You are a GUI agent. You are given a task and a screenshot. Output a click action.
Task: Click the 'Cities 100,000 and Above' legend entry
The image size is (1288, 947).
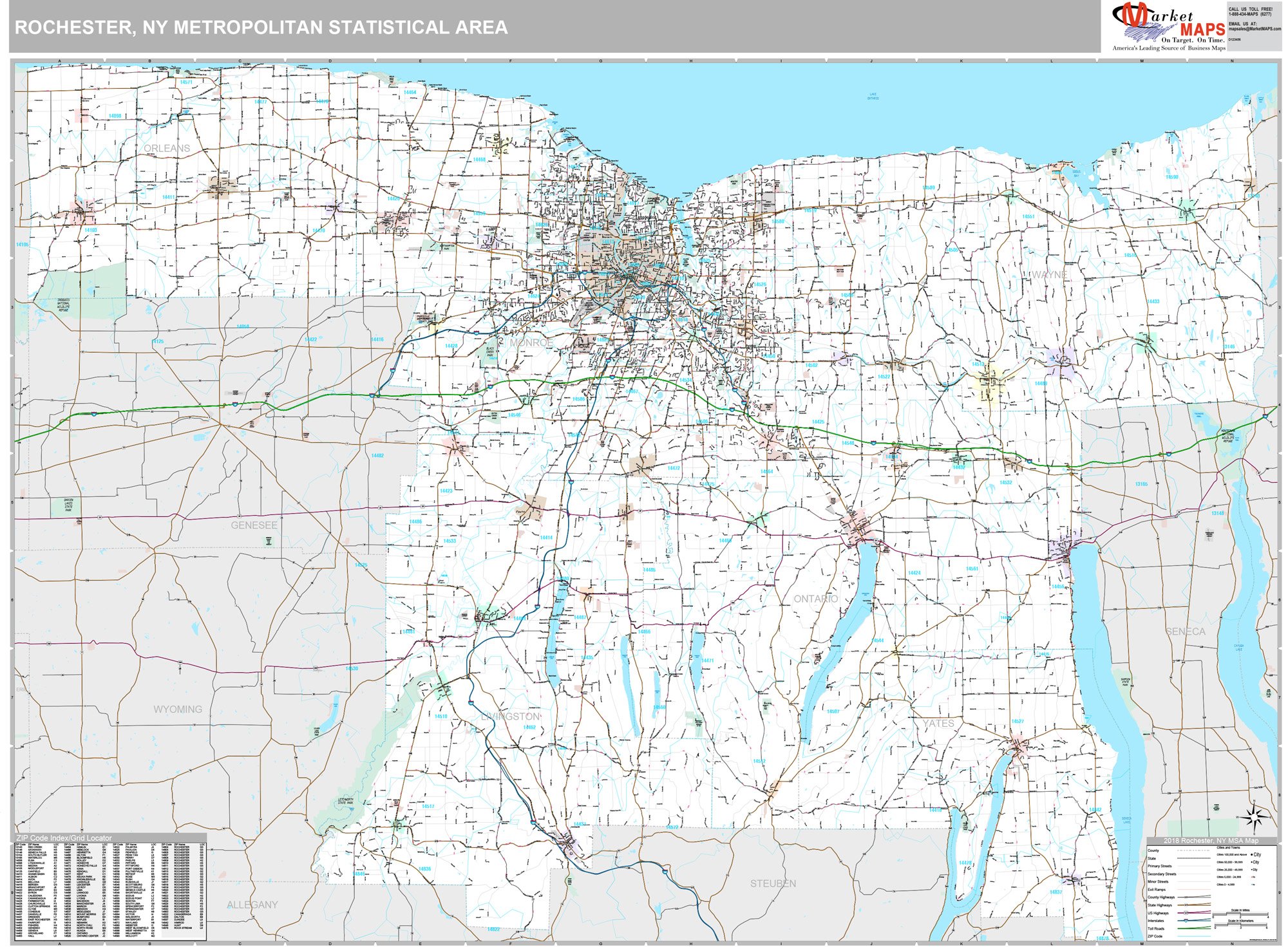(1232, 854)
